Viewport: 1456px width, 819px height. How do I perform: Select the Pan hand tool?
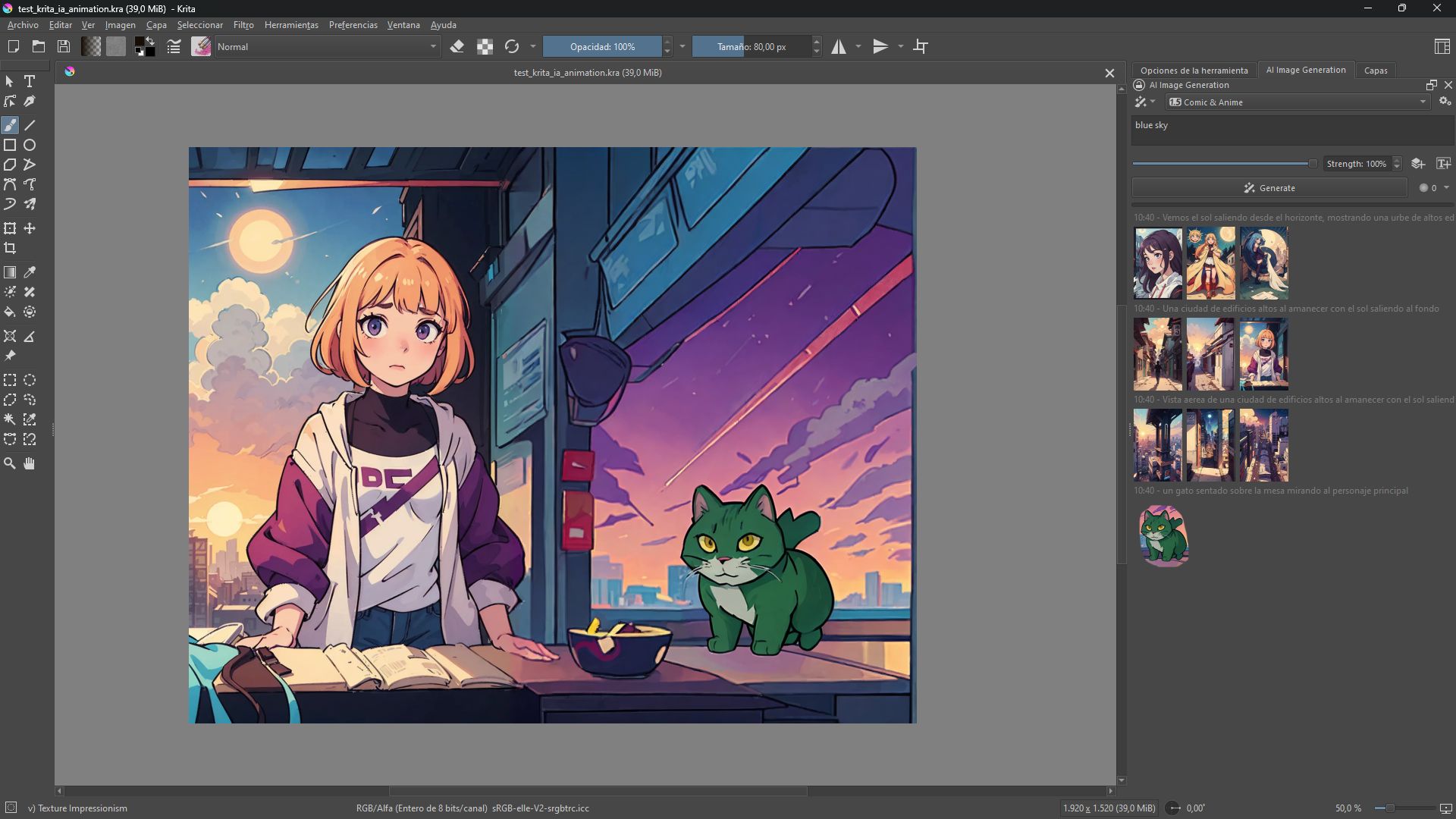(x=30, y=463)
